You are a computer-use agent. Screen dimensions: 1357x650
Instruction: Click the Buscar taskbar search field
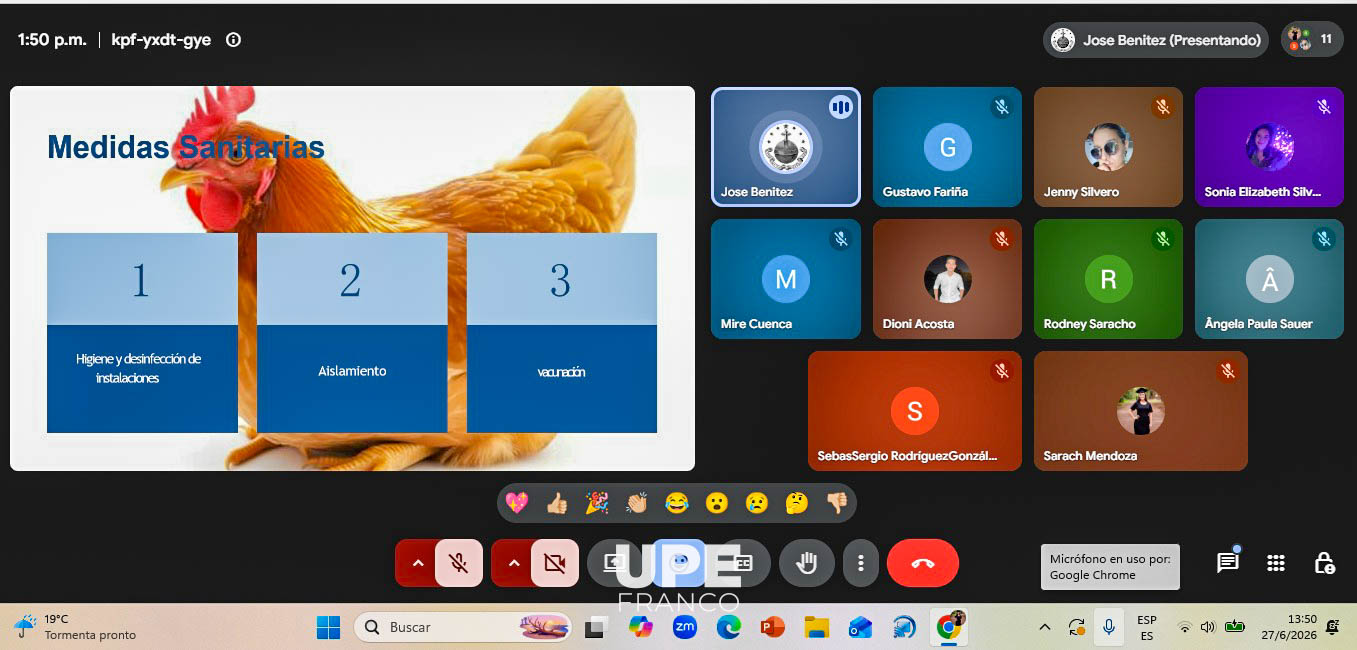(463, 627)
